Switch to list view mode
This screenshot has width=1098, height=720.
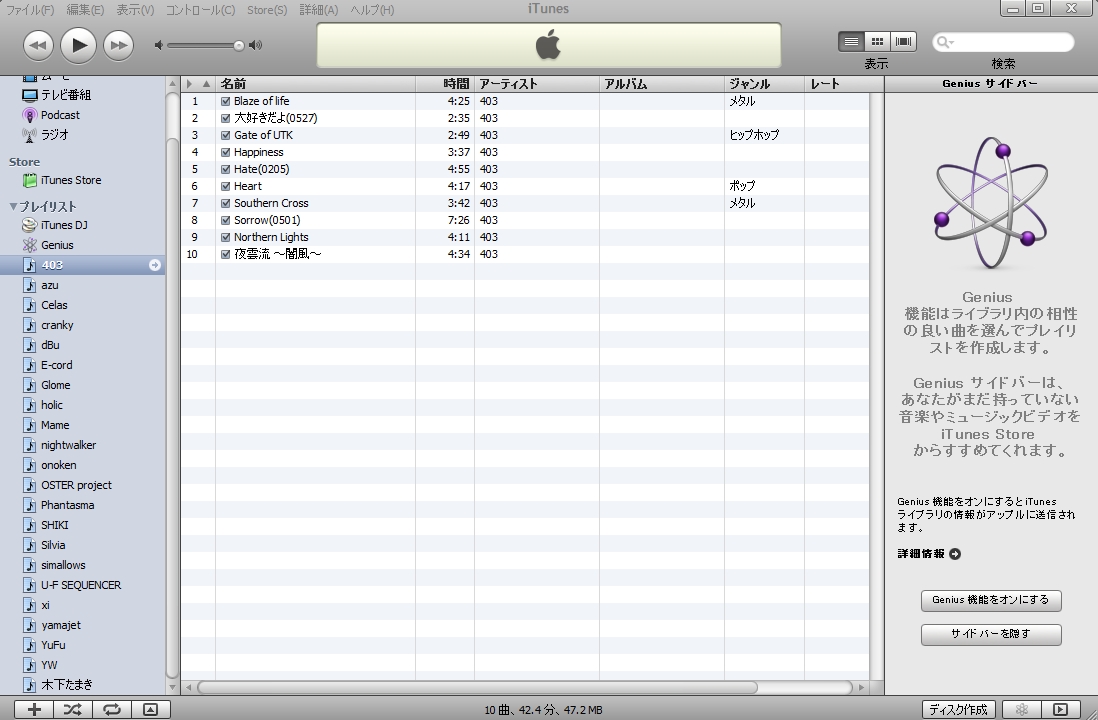851,42
